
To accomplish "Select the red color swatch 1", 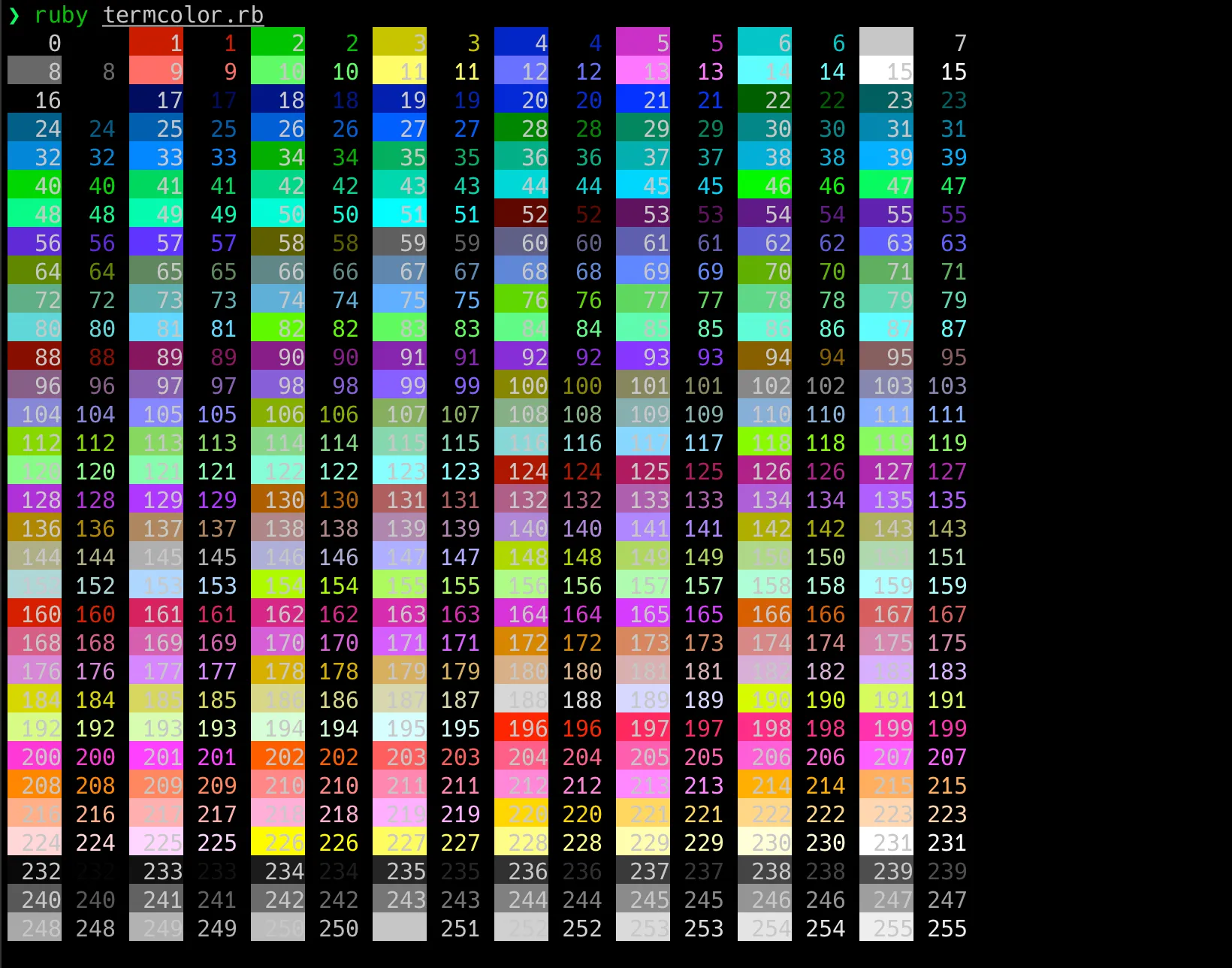I will point(156,44).
